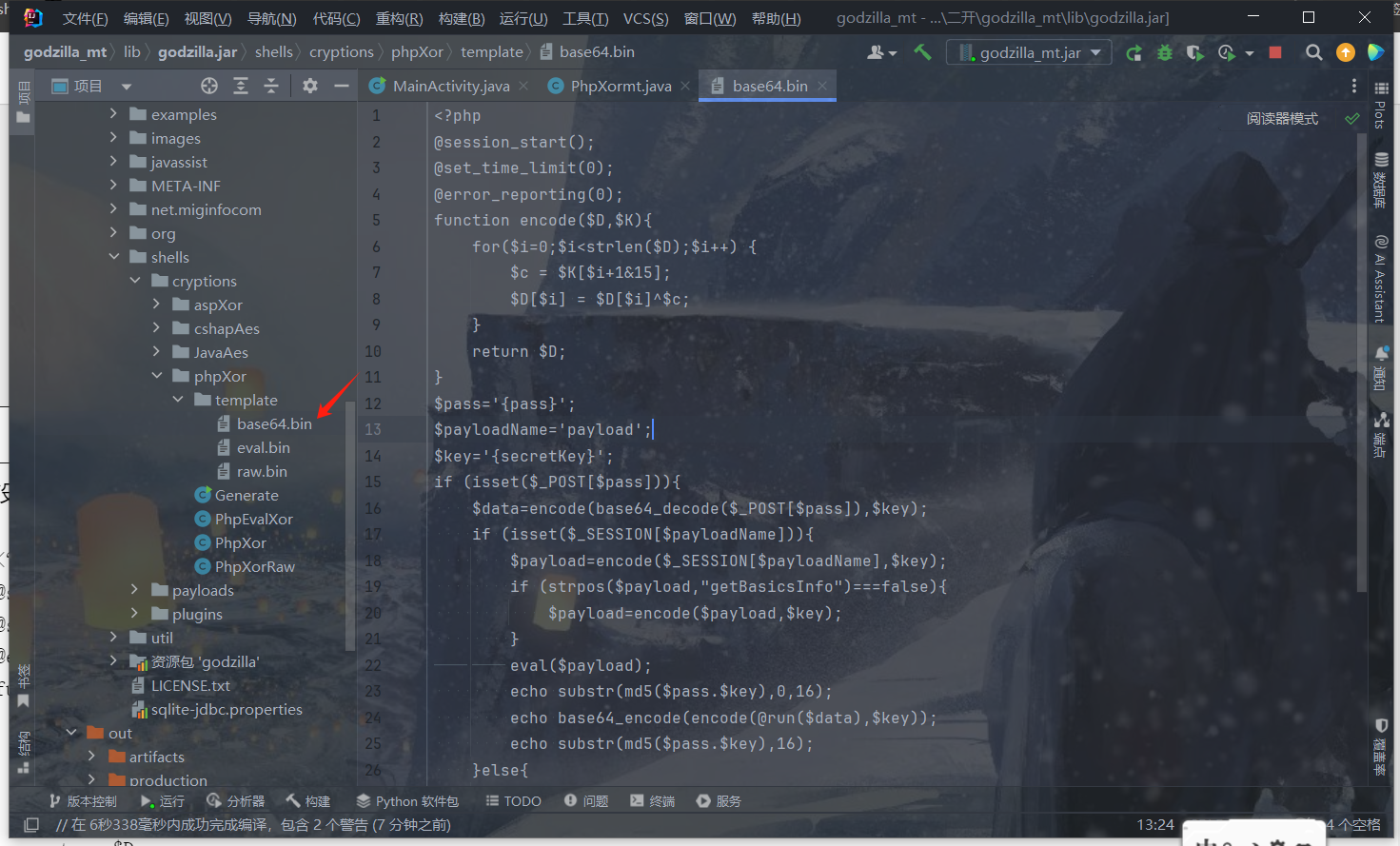Open the 结构 structure side panel
Screen dimensions: 1400x846
coord(23,752)
